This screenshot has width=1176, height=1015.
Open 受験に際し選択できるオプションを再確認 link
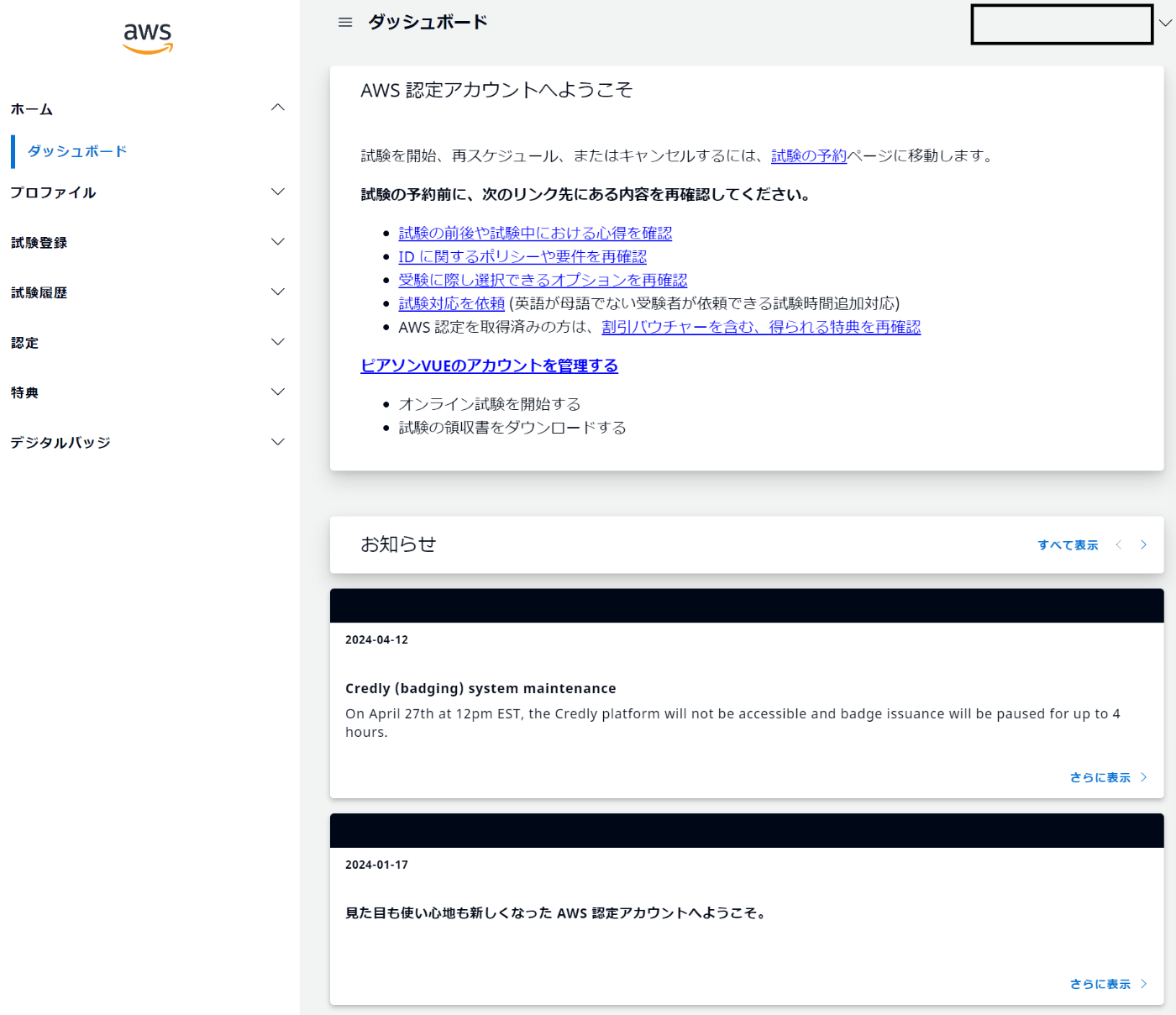click(543, 280)
